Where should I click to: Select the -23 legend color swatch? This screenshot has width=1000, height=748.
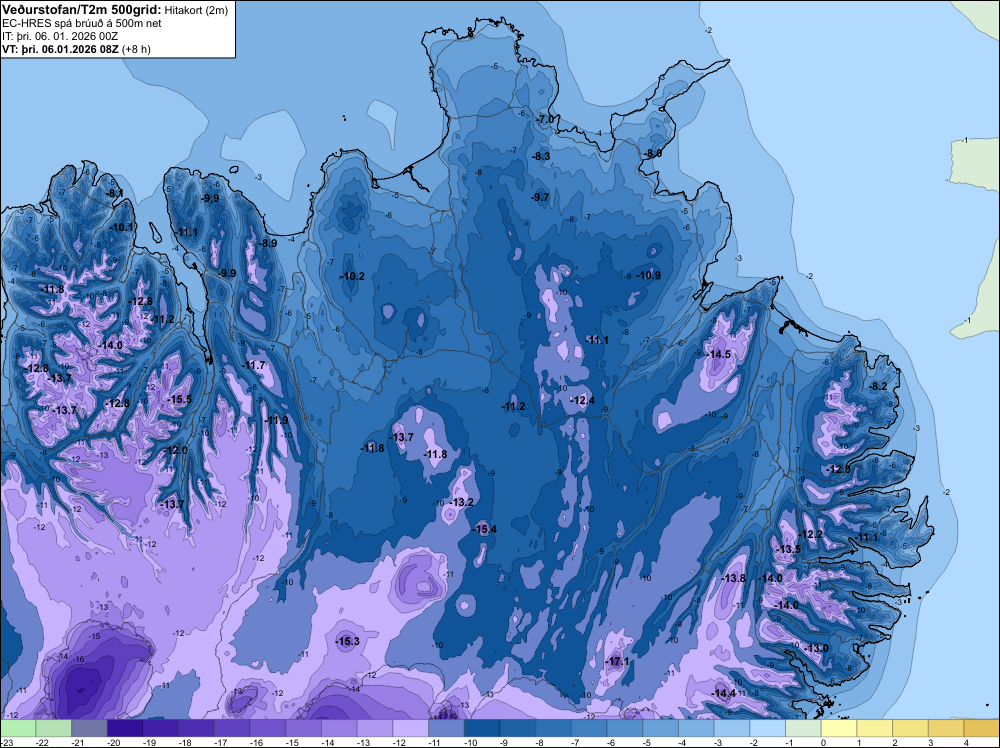pos(18,728)
